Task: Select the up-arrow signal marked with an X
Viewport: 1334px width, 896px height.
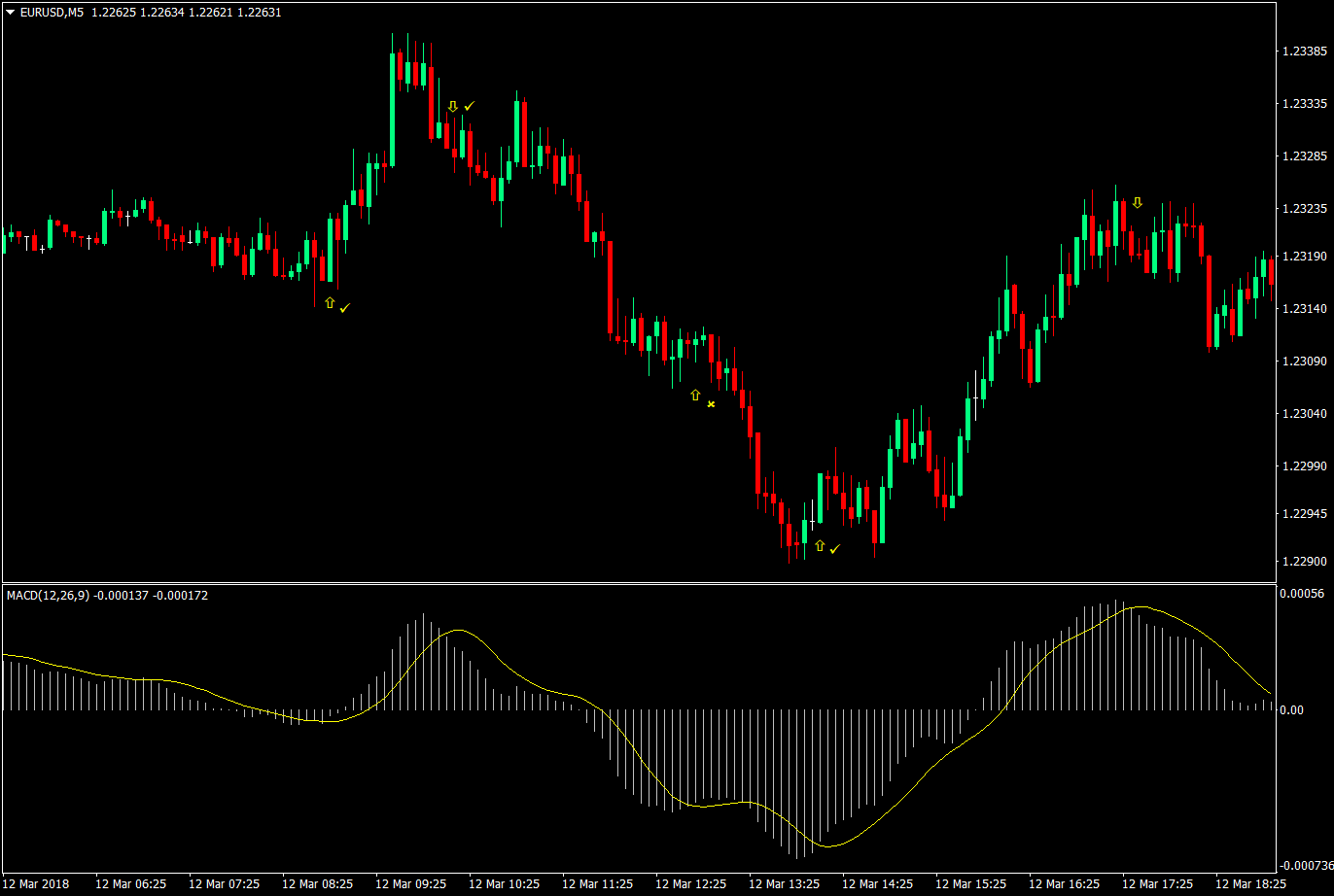Action: (x=695, y=396)
